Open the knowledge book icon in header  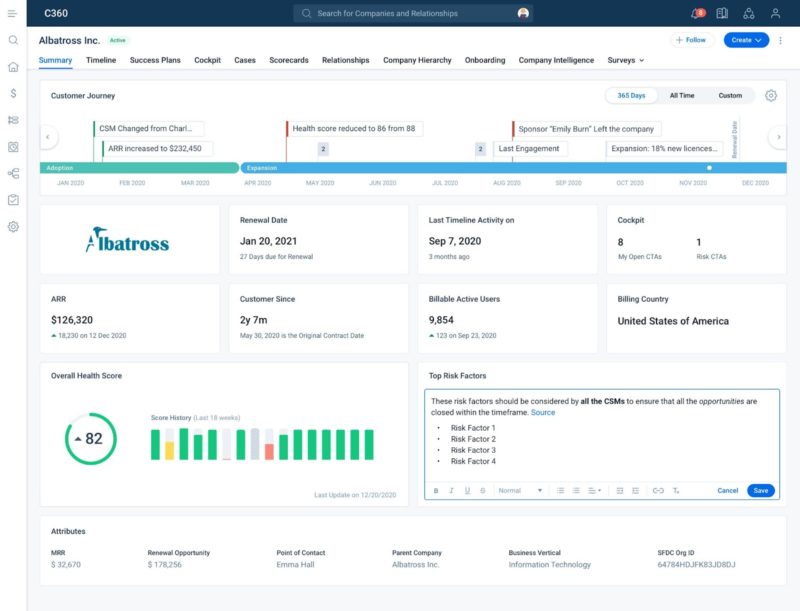pyautogui.click(x=722, y=14)
